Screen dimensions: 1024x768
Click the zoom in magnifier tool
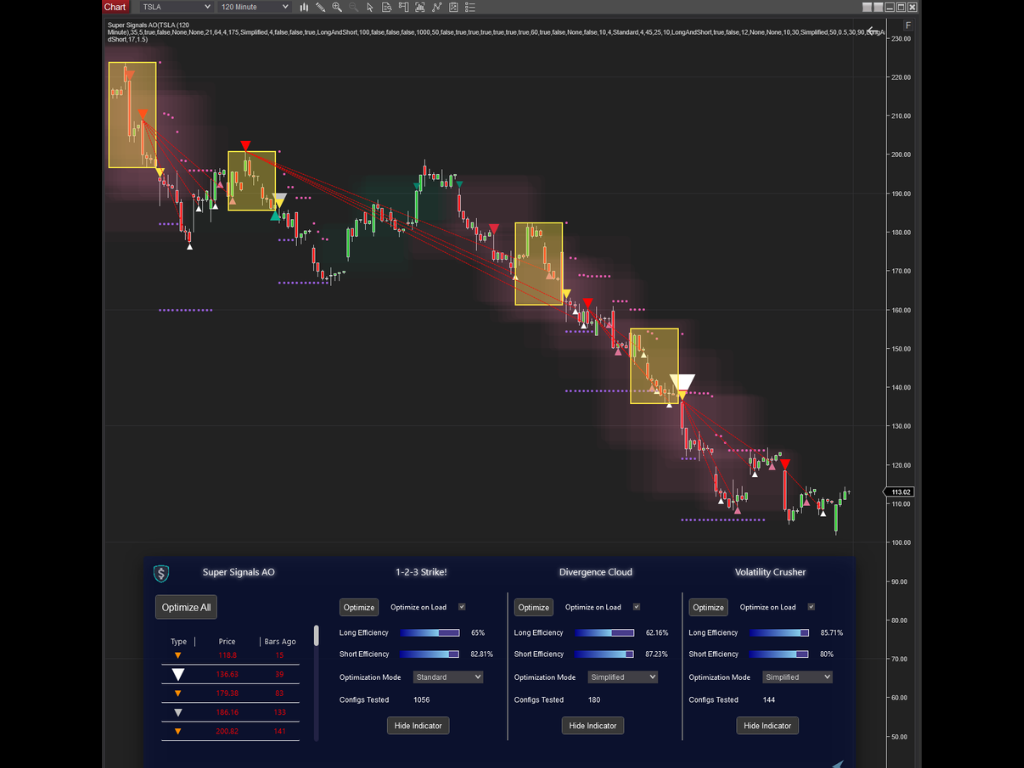click(337, 7)
